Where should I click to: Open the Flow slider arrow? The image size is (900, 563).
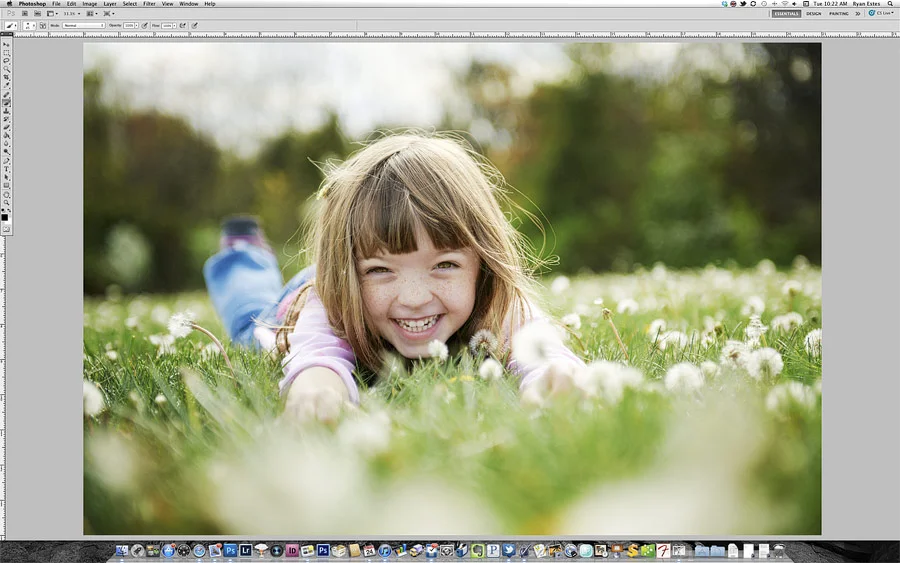(x=174, y=25)
